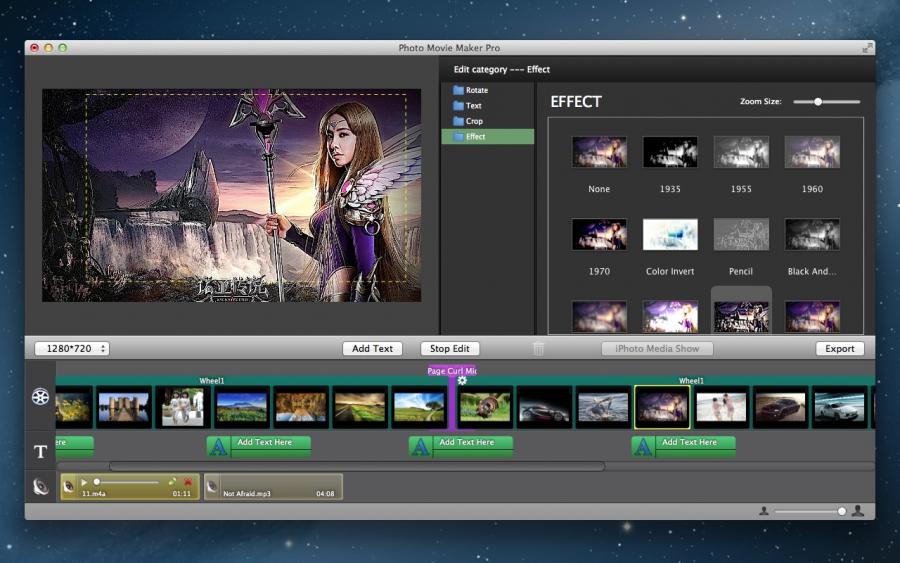Screen dimensions: 900x563
Task: Click the trash can delete icon
Action: [538, 348]
